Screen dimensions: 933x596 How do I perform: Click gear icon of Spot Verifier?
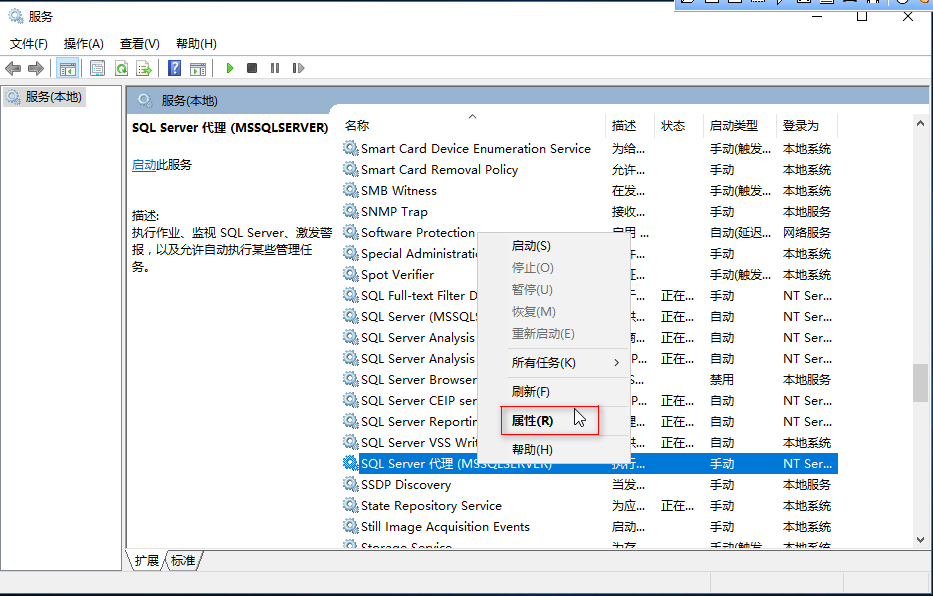[350, 274]
